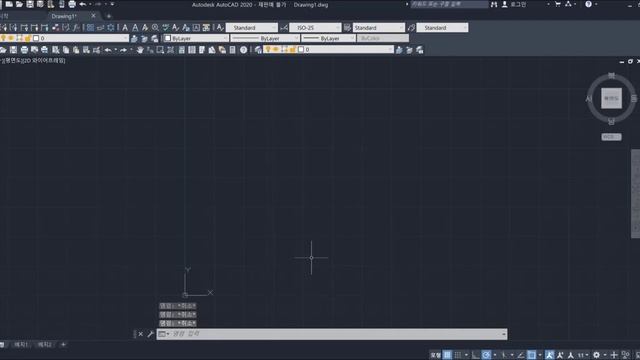Open the ByLayer color control dropdown
The image size is (640, 360).
pos(196,38)
